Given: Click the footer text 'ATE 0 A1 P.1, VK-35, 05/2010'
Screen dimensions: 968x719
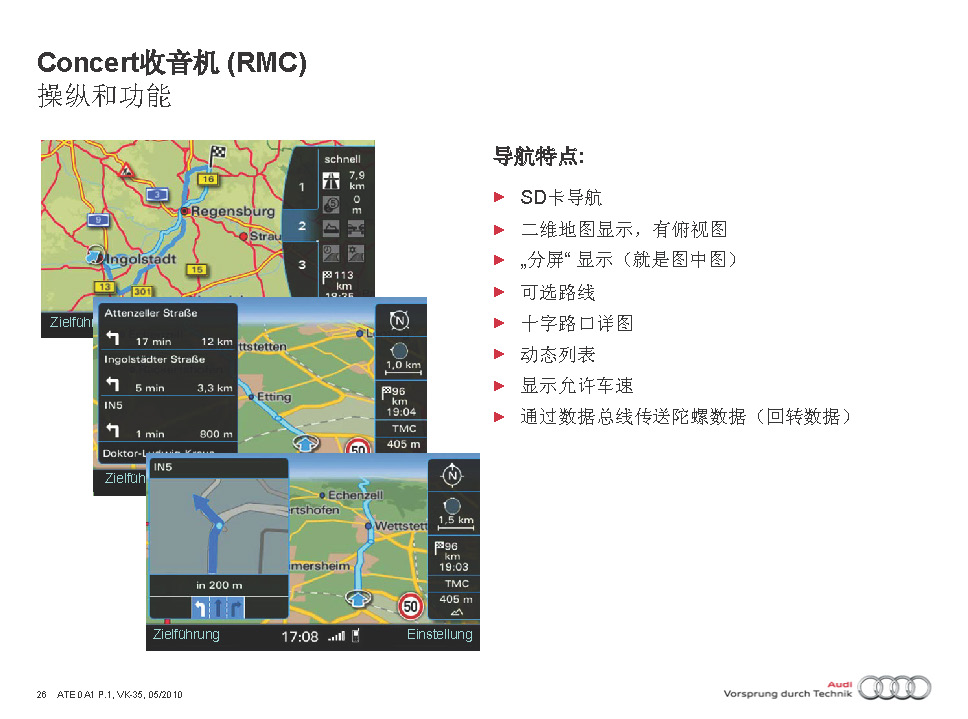Looking at the screenshot, I should tap(120, 694).
